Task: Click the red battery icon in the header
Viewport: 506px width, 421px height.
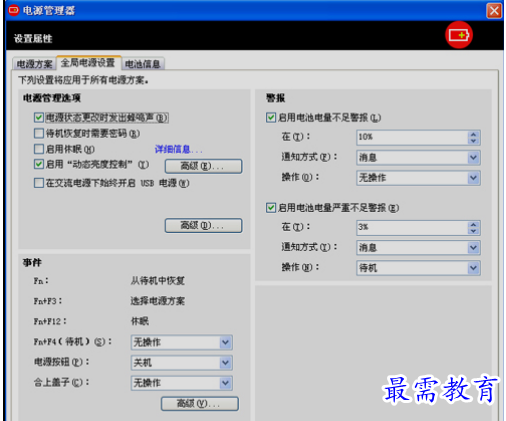Action: [459, 35]
